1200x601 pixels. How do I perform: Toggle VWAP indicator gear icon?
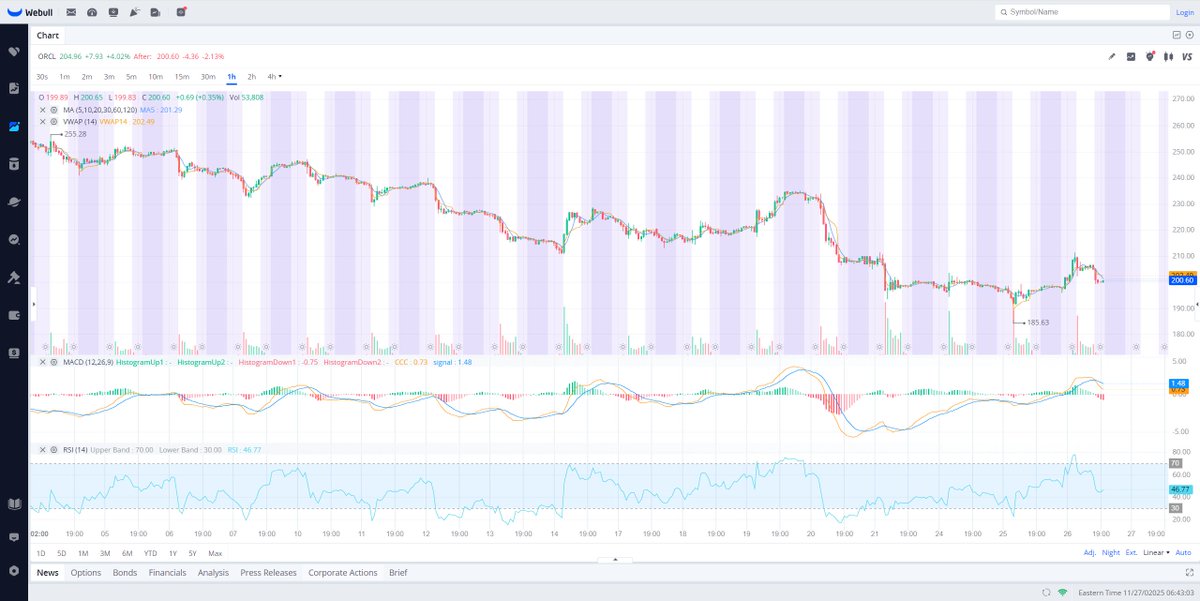[53, 121]
